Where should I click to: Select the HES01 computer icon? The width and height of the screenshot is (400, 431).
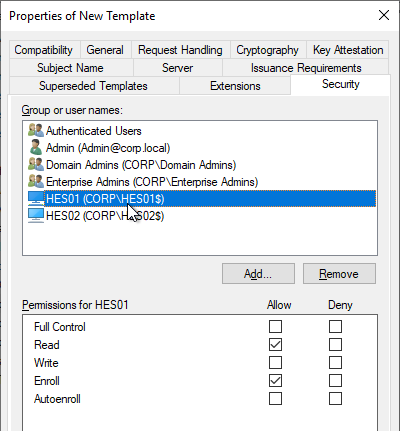36,198
